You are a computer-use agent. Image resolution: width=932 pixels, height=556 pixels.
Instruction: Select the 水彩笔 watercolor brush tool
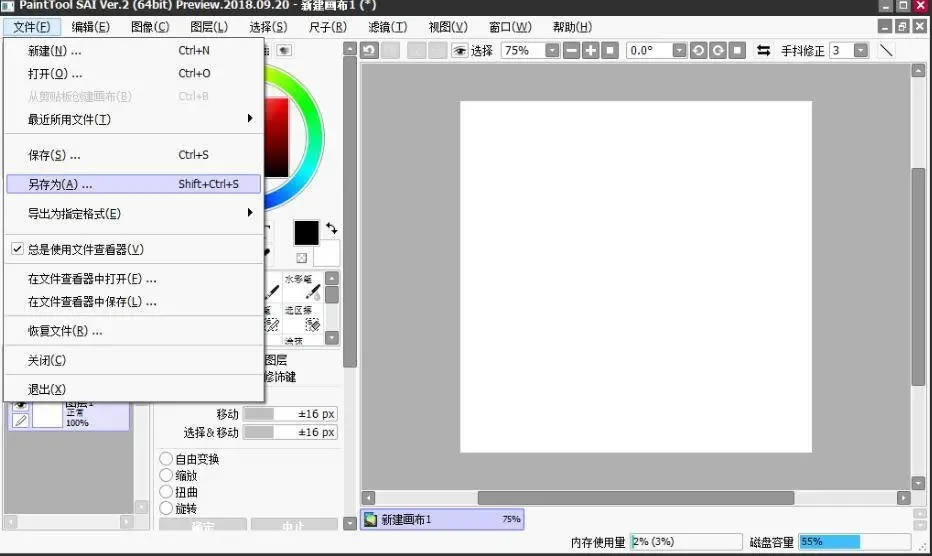[303, 287]
